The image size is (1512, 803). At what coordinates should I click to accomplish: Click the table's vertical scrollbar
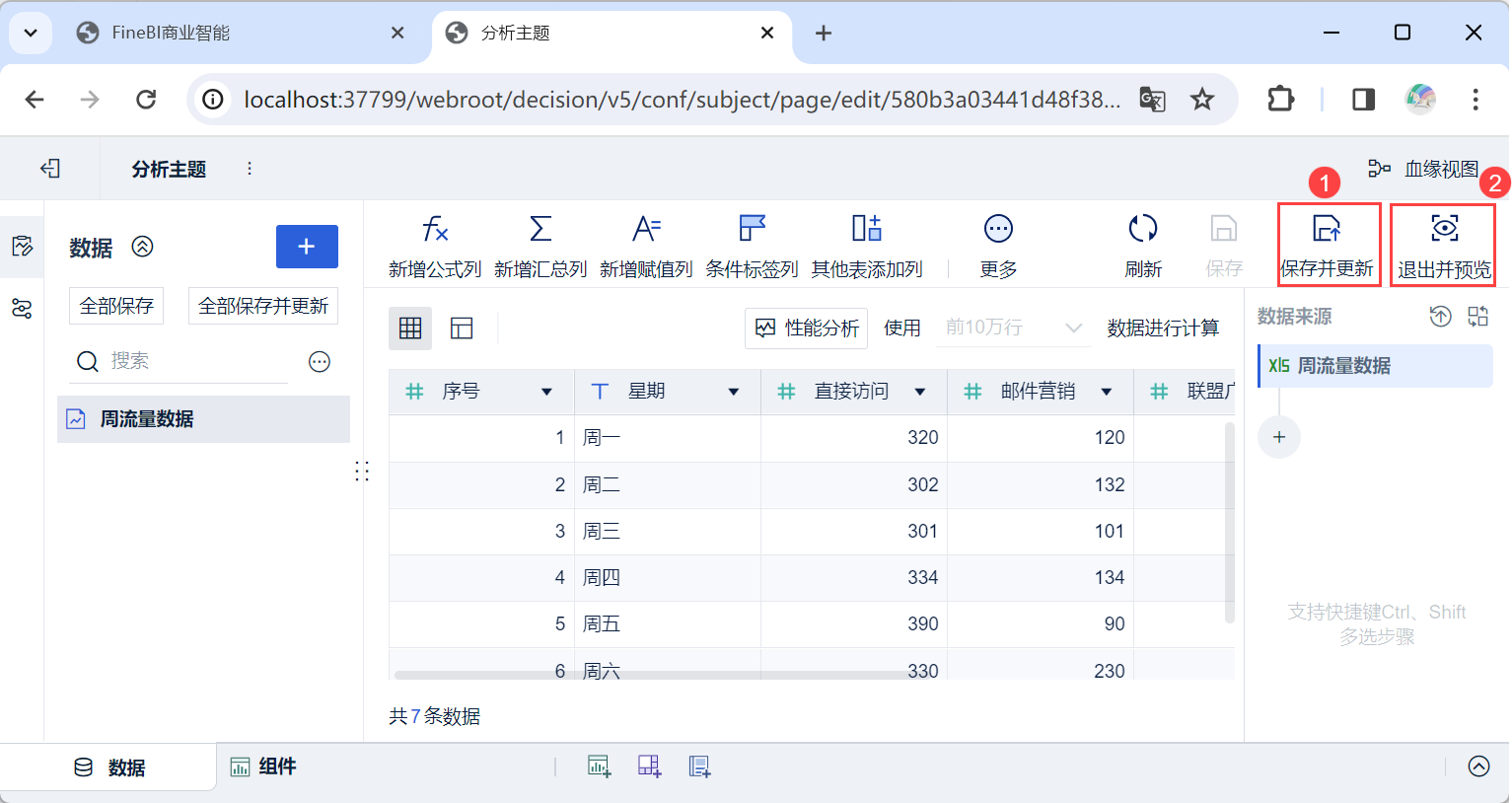click(1229, 523)
